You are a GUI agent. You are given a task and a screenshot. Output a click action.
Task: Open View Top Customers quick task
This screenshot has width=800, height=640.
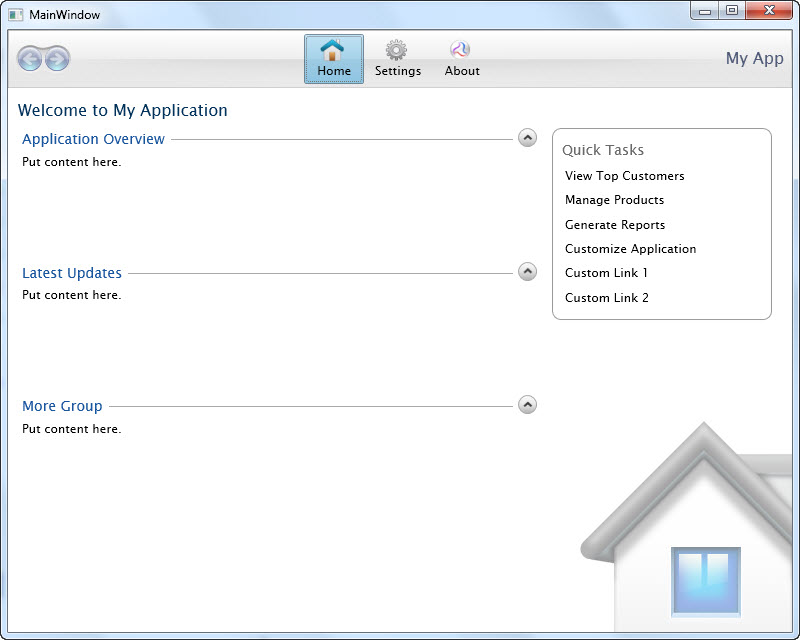(624, 176)
